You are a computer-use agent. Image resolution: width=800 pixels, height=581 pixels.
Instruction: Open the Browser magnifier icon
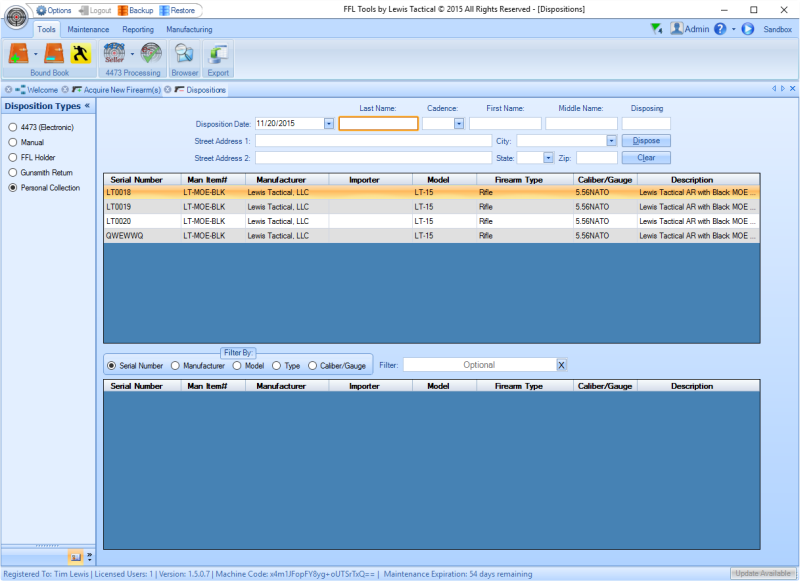pos(184,54)
